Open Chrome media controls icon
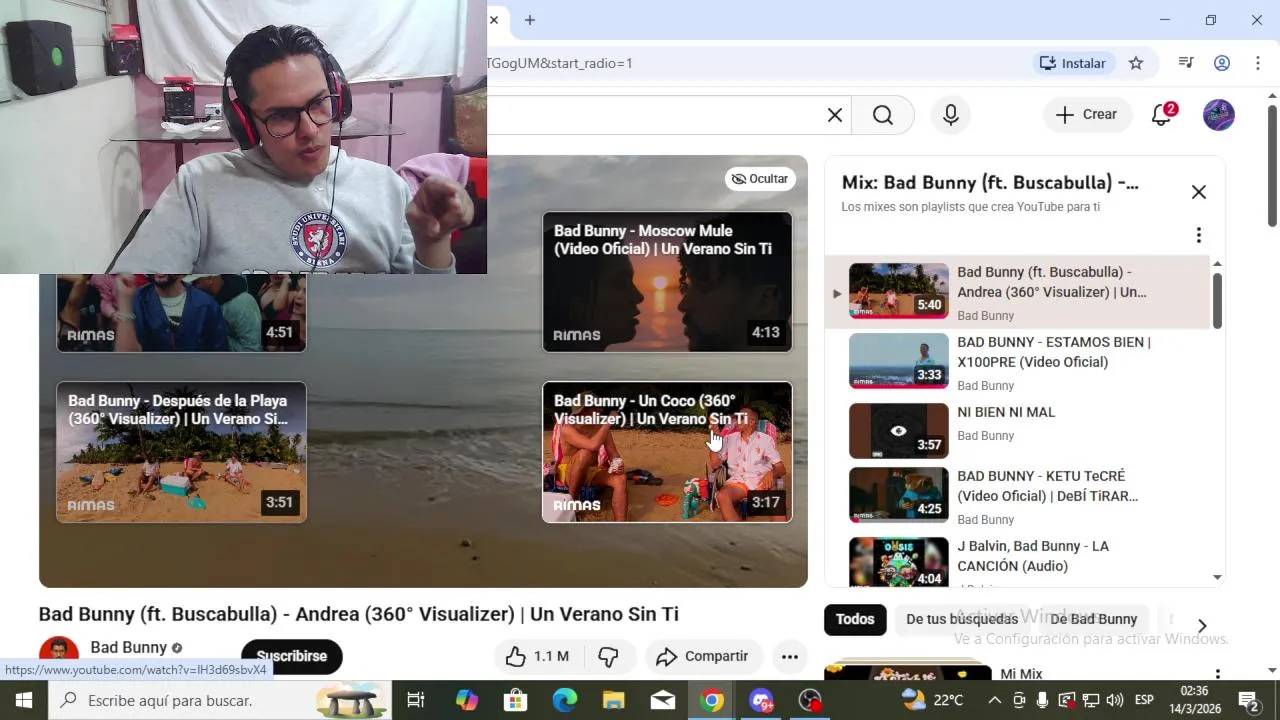The image size is (1280, 720). point(1186,63)
